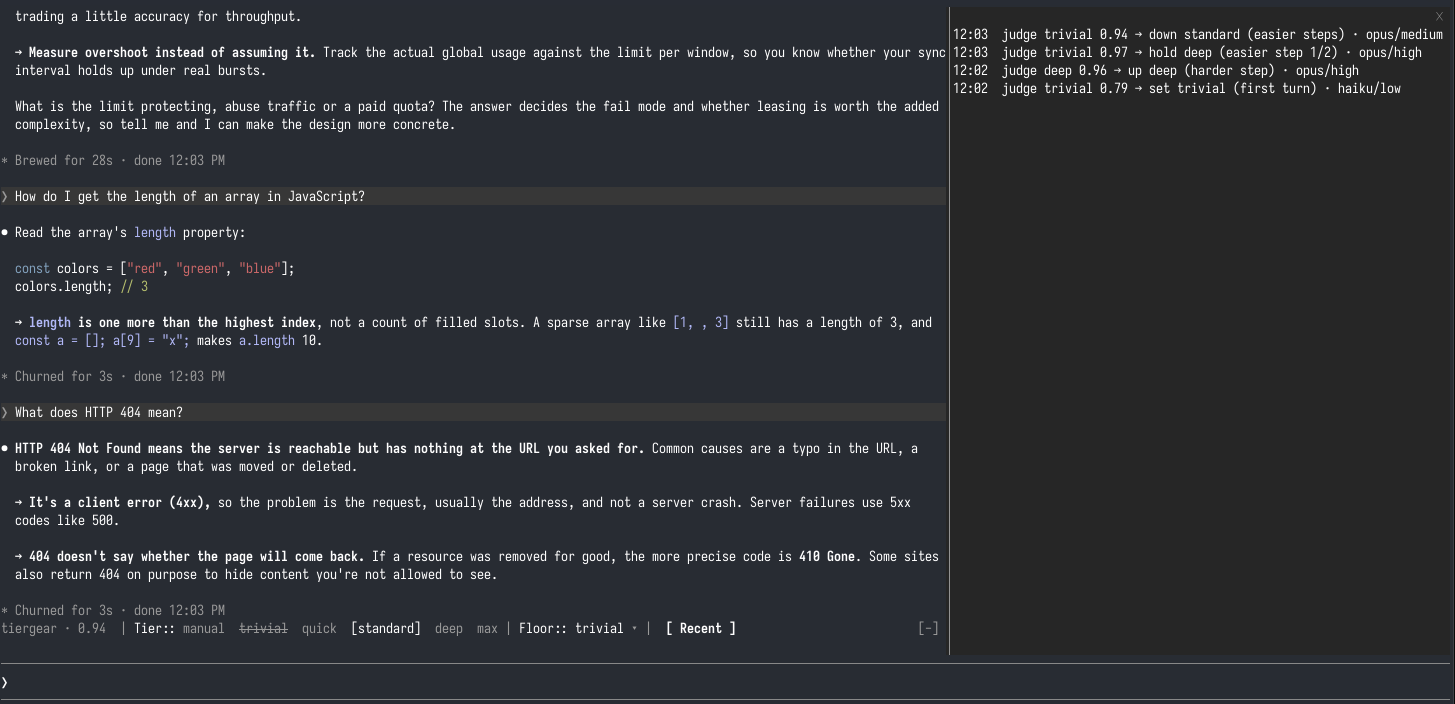1455x704 pixels.
Task: Select the manual tier option
Action: [203, 628]
